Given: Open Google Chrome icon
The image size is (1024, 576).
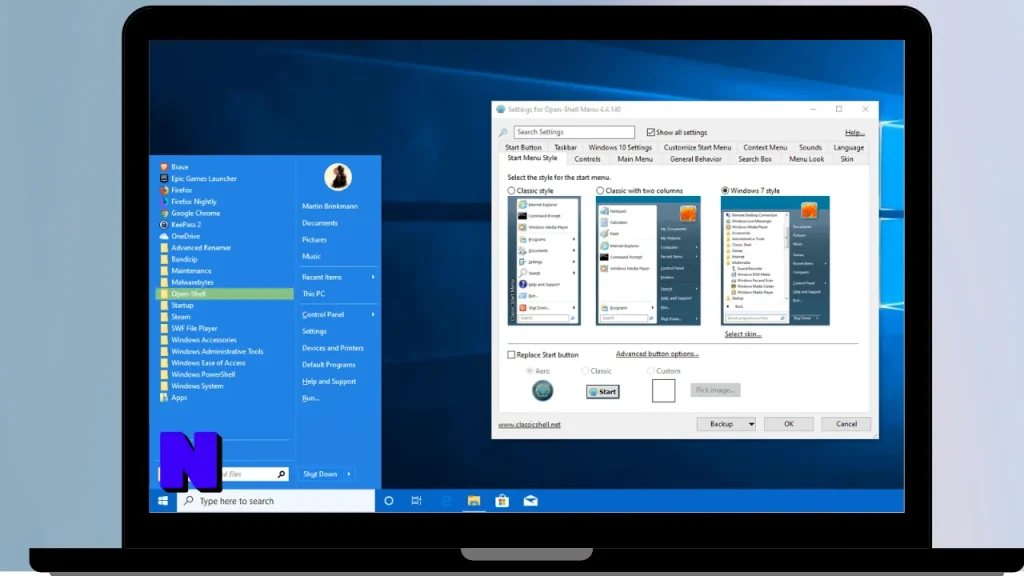Looking at the screenshot, I should (164, 213).
